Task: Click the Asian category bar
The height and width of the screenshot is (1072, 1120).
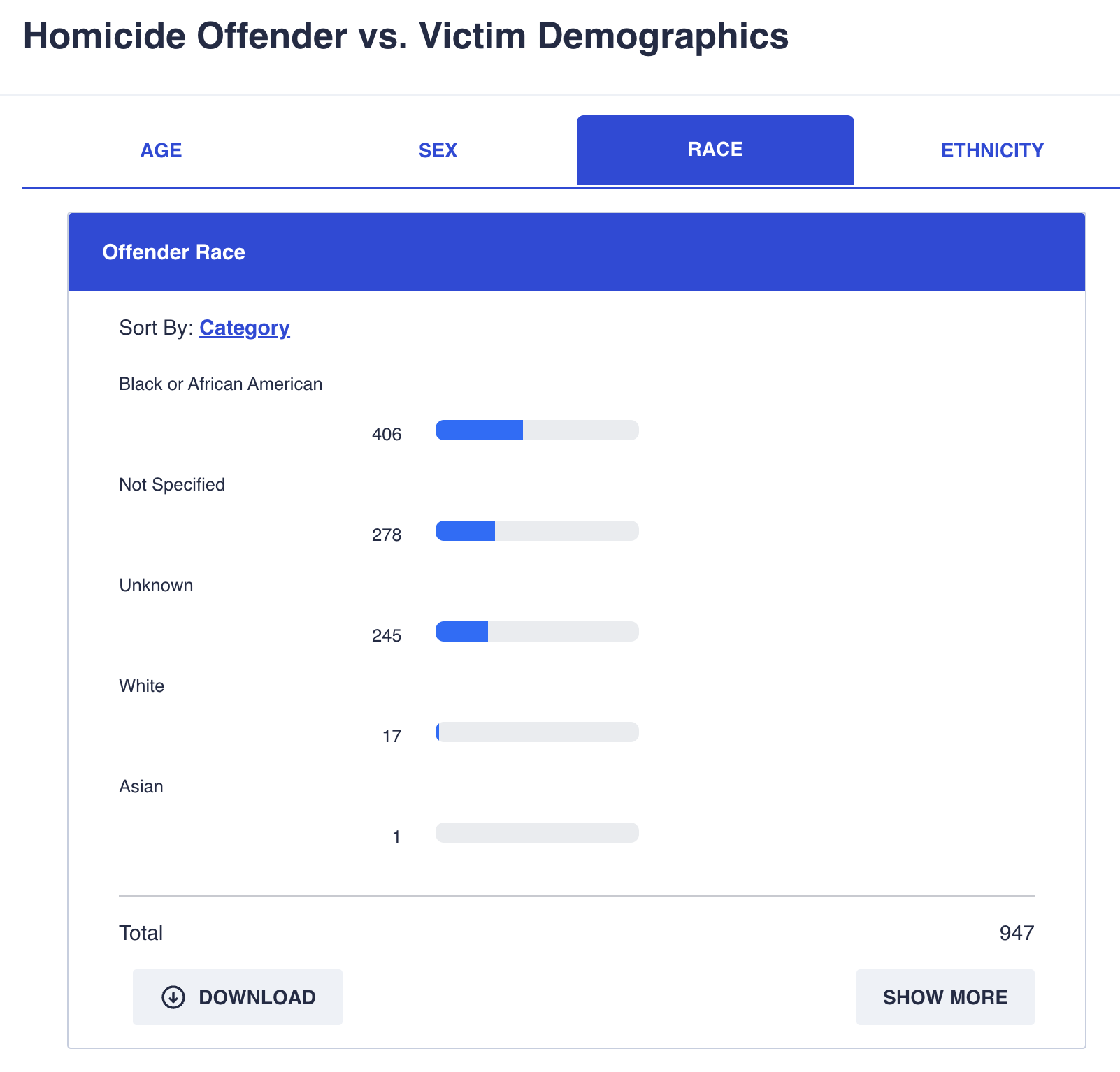Action: tap(537, 833)
